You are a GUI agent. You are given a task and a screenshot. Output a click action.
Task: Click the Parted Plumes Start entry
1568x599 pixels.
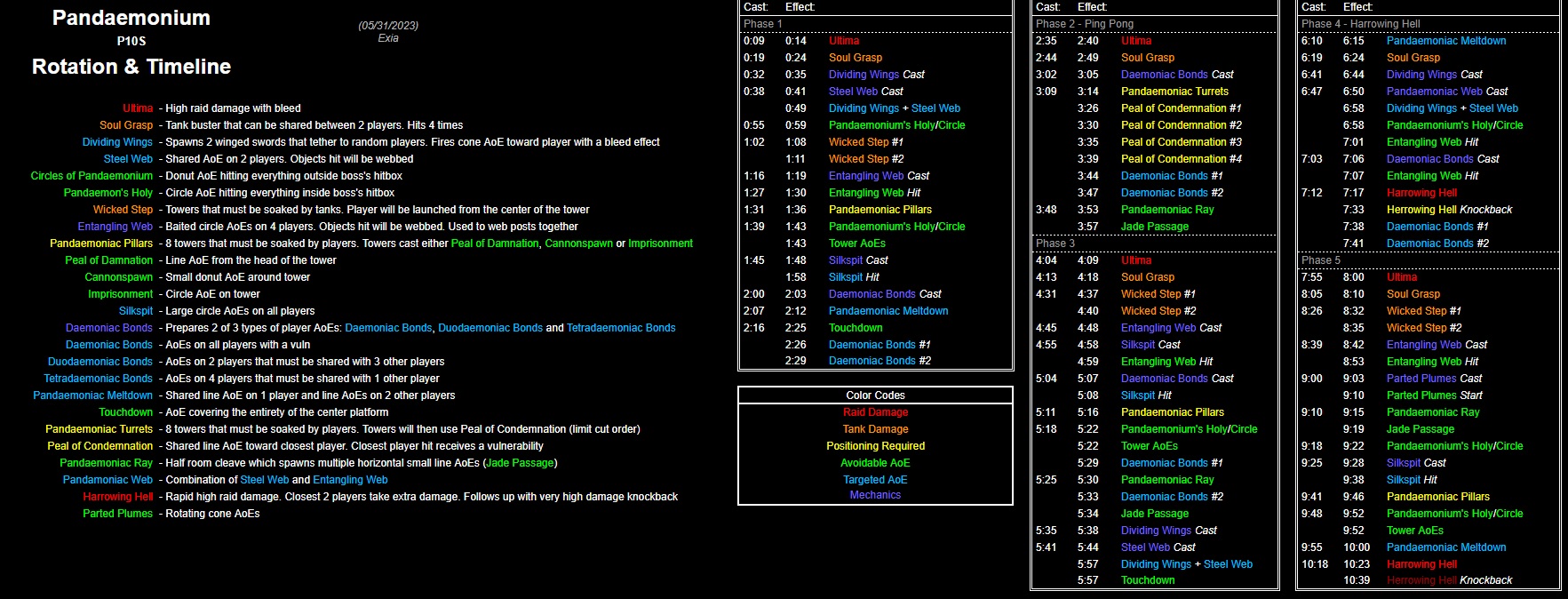[1434, 395]
